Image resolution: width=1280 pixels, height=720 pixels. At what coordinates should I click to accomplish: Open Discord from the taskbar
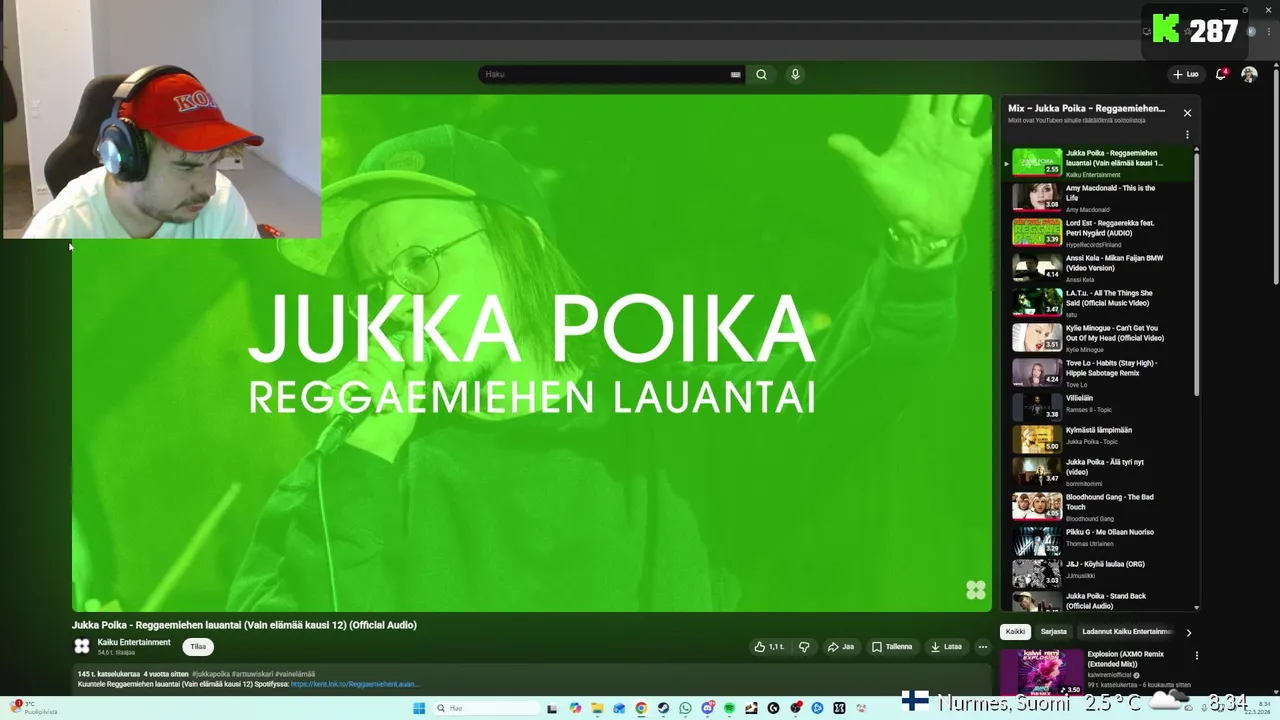pyautogui.click(x=708, y=708)
